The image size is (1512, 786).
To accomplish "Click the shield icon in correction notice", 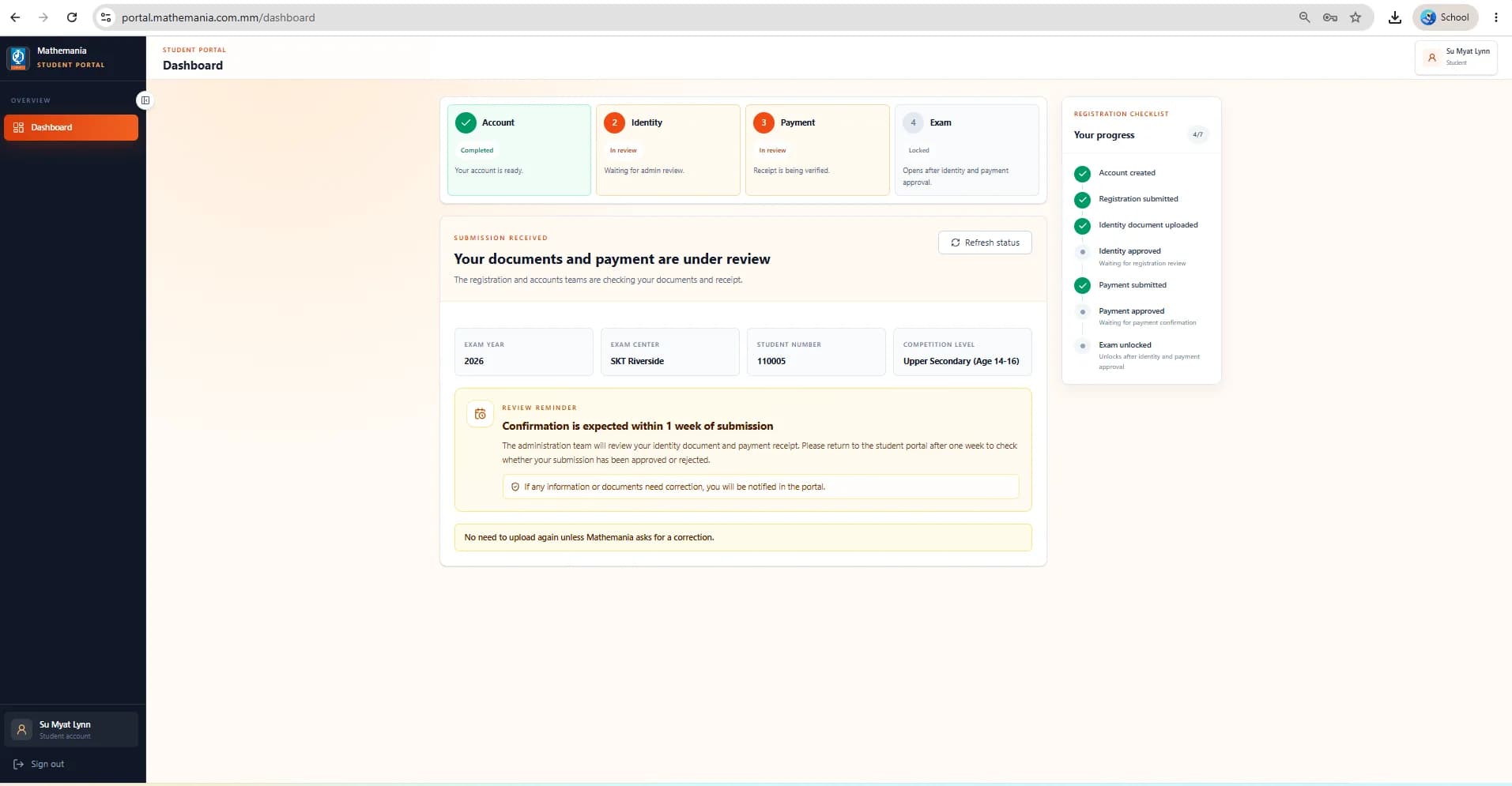I will (x=515, y=487).
